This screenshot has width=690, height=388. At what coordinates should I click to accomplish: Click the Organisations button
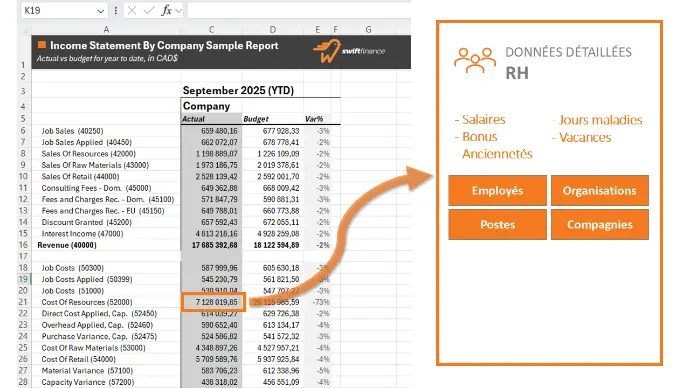[599, 190]
